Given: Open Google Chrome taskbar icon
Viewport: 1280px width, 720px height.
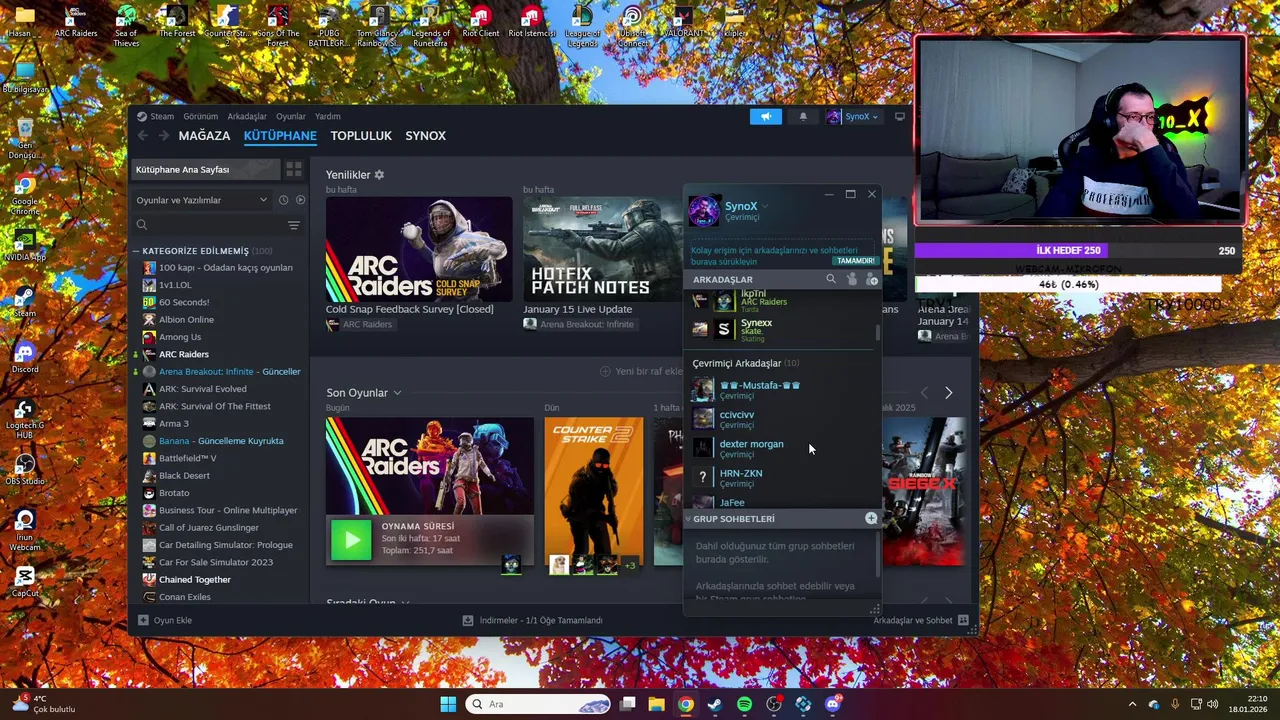Looking at the screenshot, I should (x=685, y=704).
